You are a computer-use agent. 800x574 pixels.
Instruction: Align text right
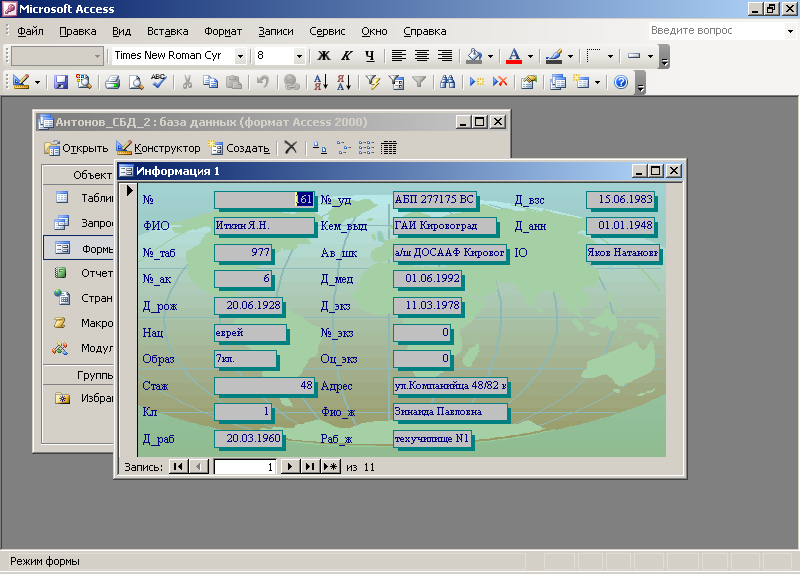[445, 56]
